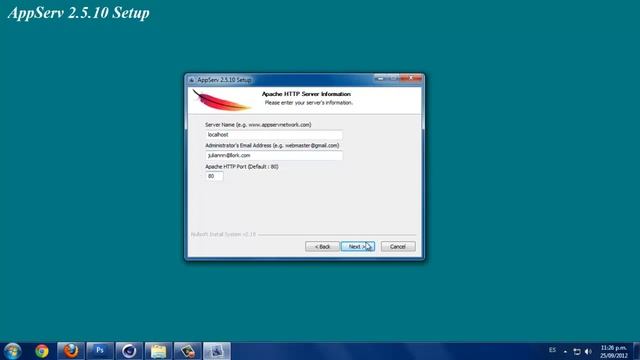Viewport: 640px width, 360px height.
Task: Show hidden system tray icons
Action: (x=565, y=351)
